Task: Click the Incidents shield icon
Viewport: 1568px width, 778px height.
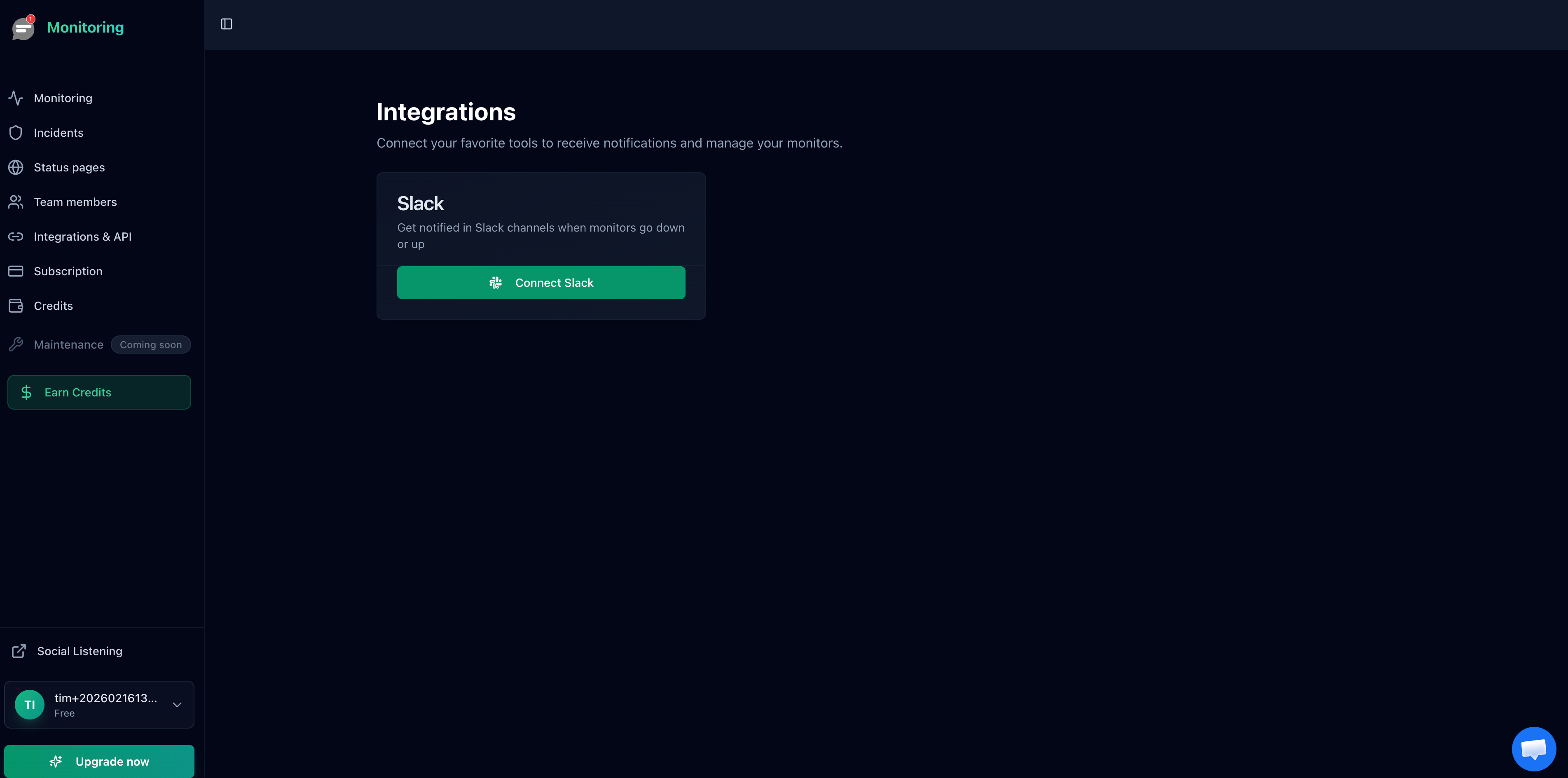Action: pos(16,133)
